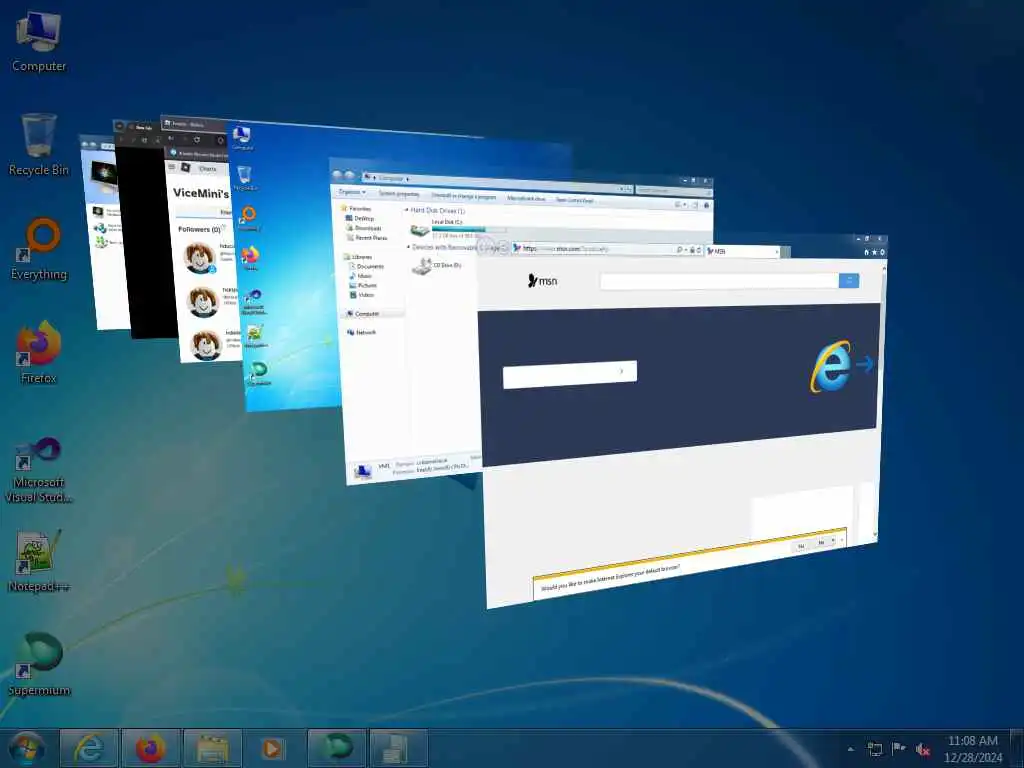1024x768 pixels.
Task: Click the white input box in dark banner
Action: (x=569, y=374)
